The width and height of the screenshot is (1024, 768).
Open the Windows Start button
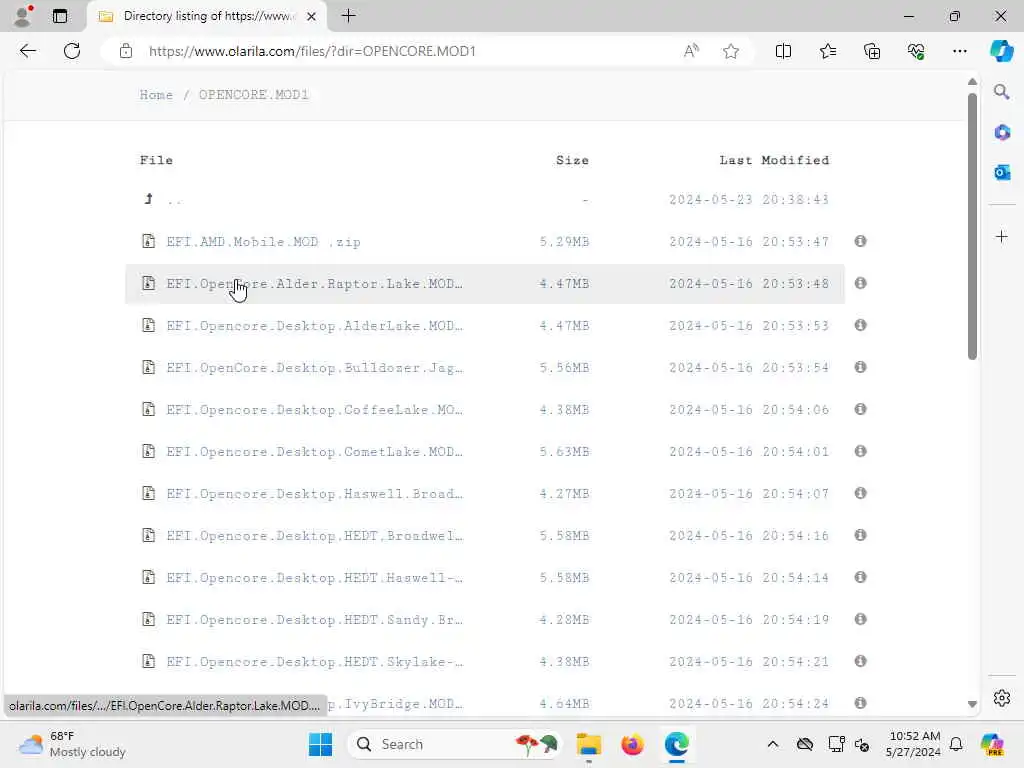pyautogui.click(x=320, y=744)
